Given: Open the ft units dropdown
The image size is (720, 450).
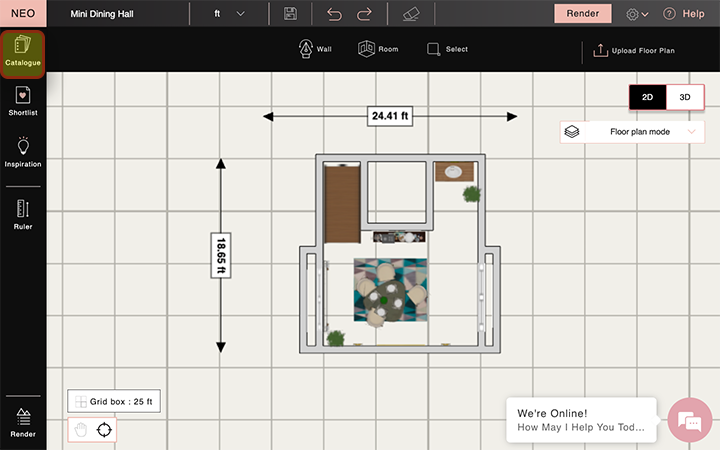Looking at the screenshot, I should (229, 14).
